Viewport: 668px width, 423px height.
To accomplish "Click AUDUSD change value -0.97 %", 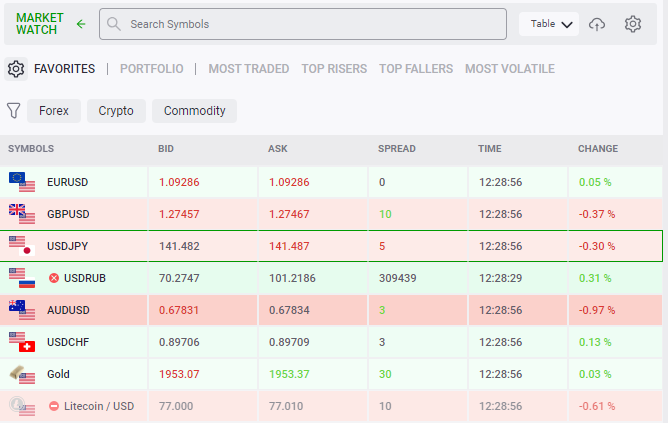I will pyautogui.click(x=597, y=310).
